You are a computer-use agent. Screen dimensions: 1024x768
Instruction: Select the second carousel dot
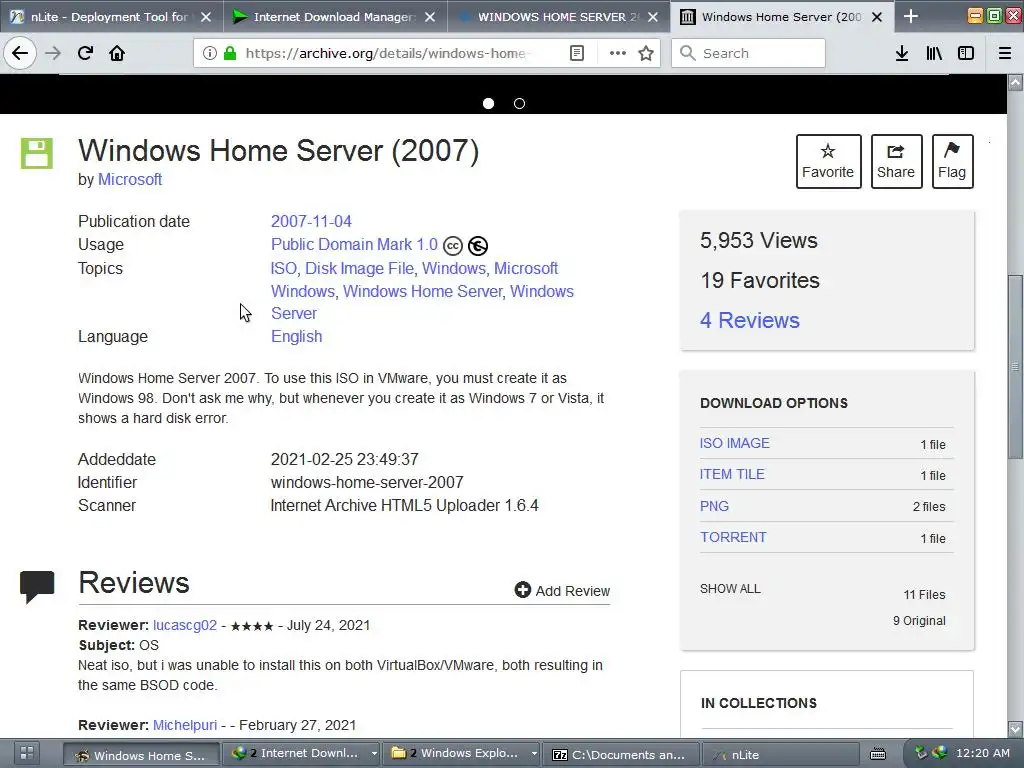click(519, 103)
